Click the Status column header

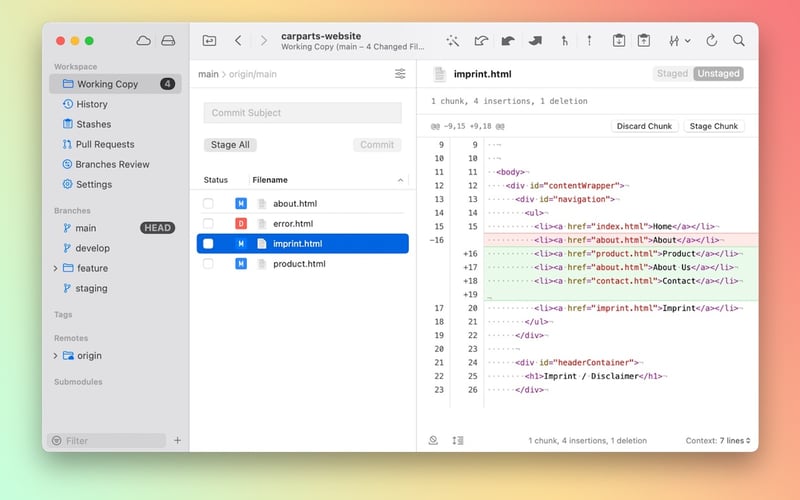click(x=216, y=180)
